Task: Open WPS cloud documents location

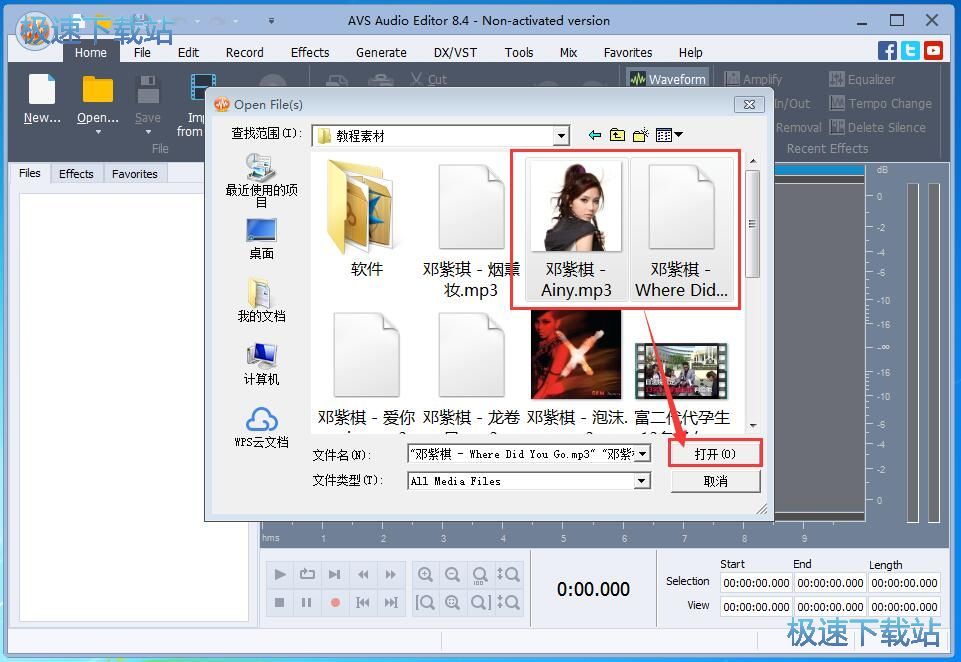Action: (x=261, y=427)
